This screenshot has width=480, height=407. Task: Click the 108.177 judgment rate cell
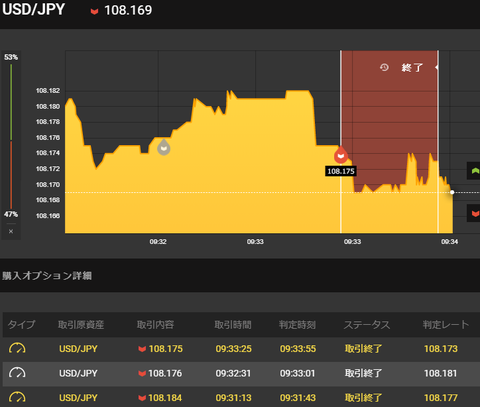coord(441,398)
